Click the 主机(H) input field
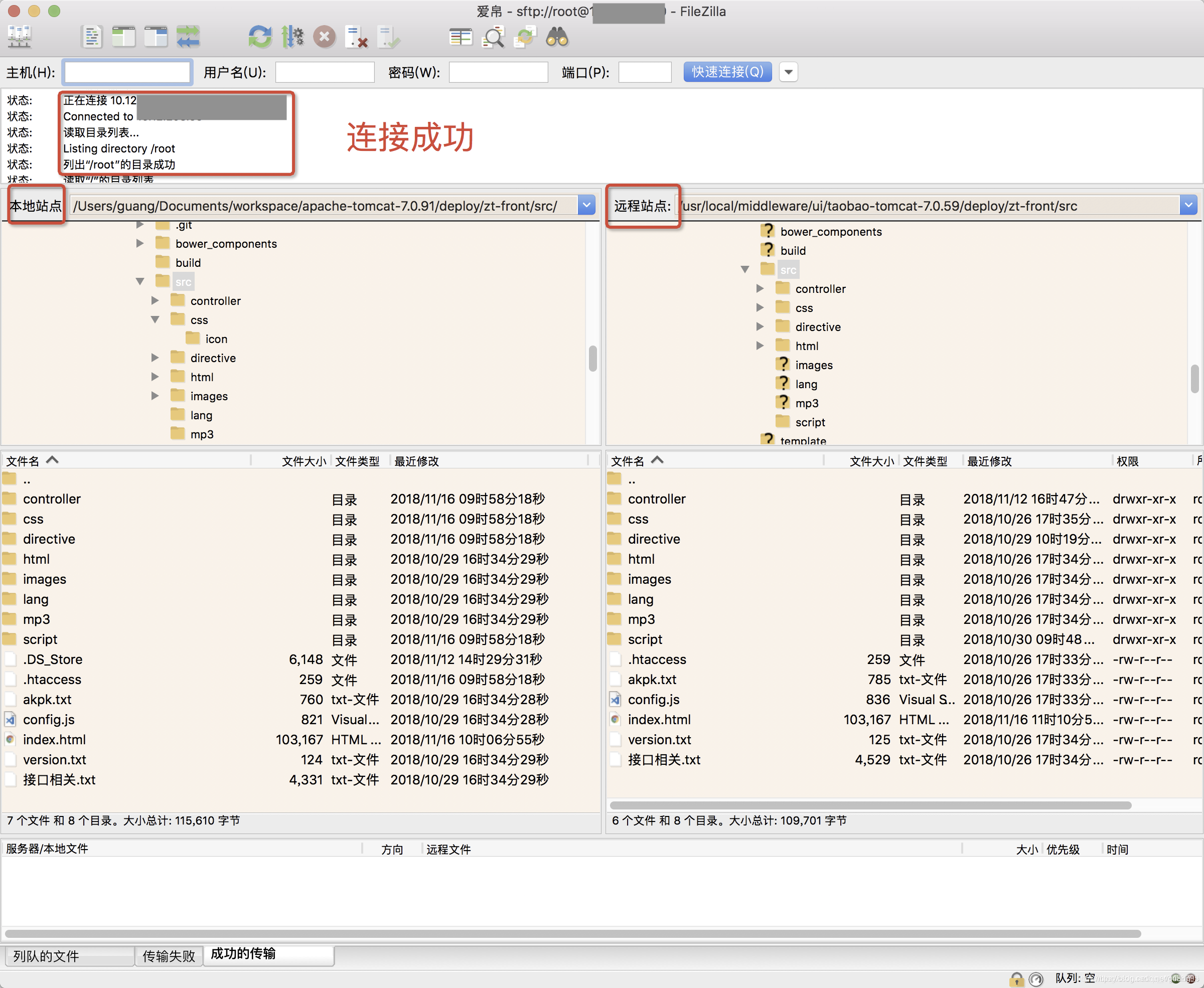Viewport: 1204px width, 988px height. [x=127, y=72]
